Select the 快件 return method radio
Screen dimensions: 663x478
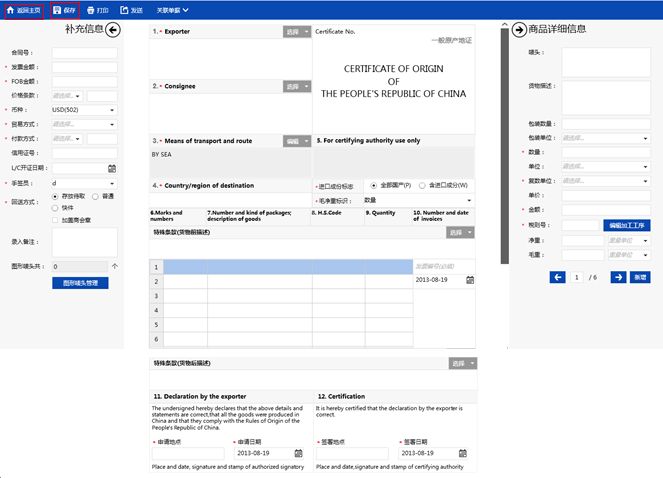(55, 208)
